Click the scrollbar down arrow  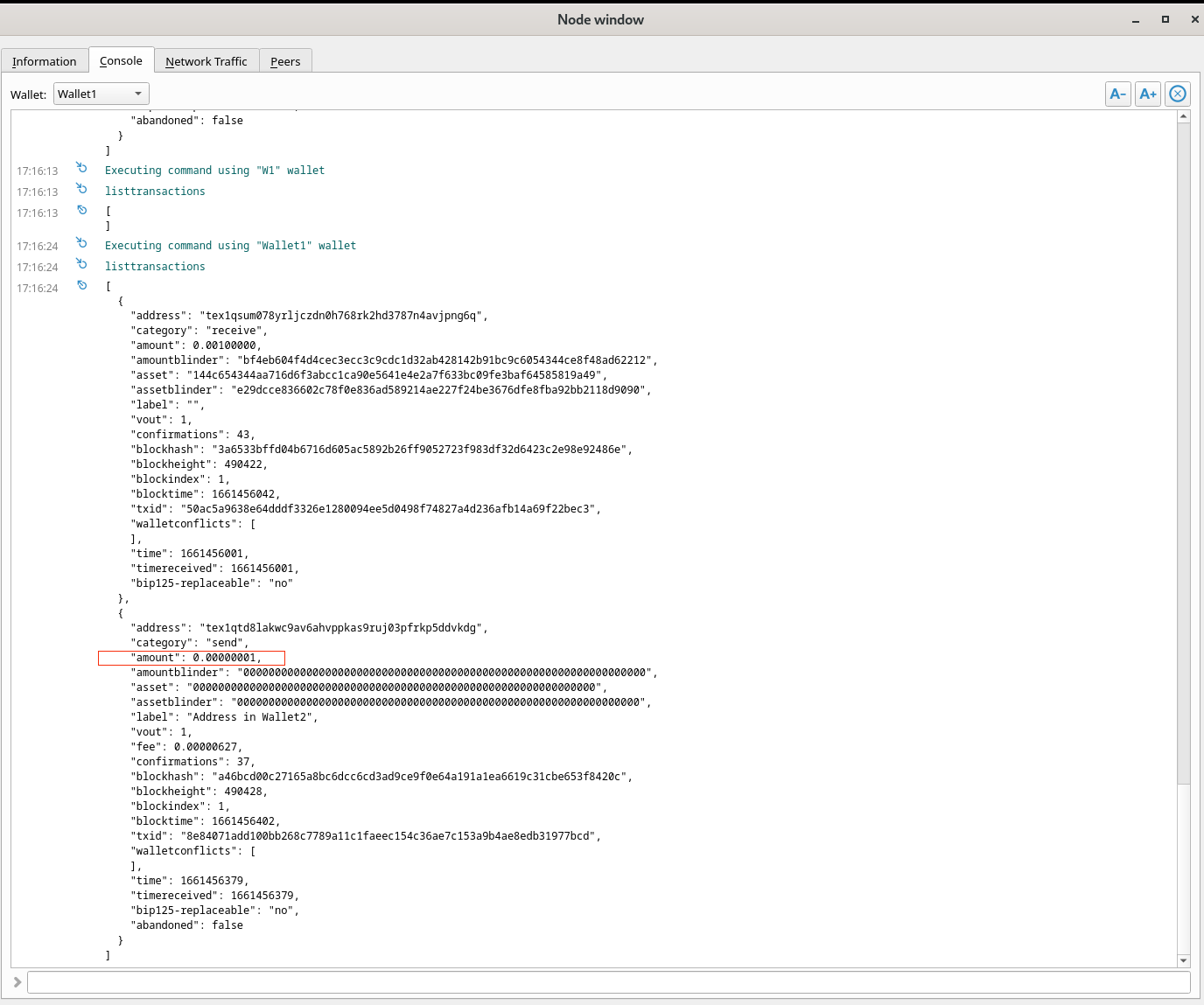point(1183,960)
